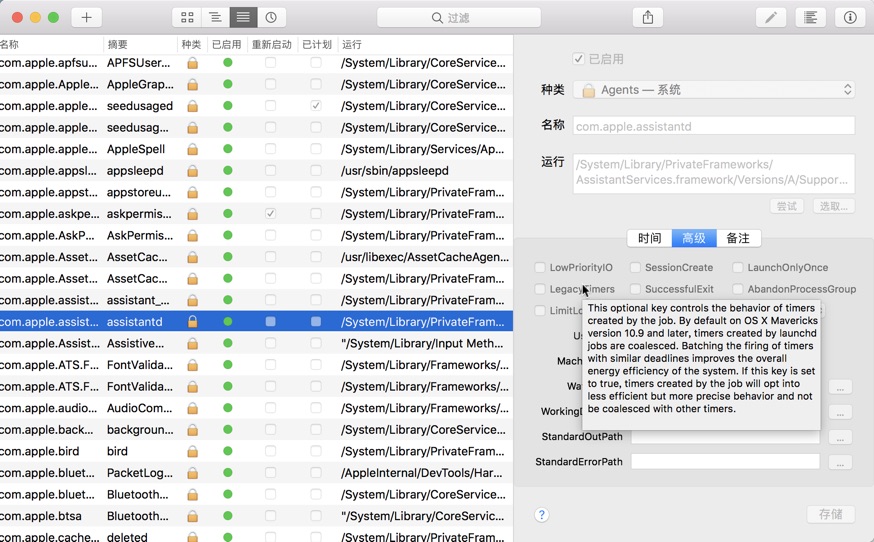Select the appsleepd row

[x=256, y=171]
